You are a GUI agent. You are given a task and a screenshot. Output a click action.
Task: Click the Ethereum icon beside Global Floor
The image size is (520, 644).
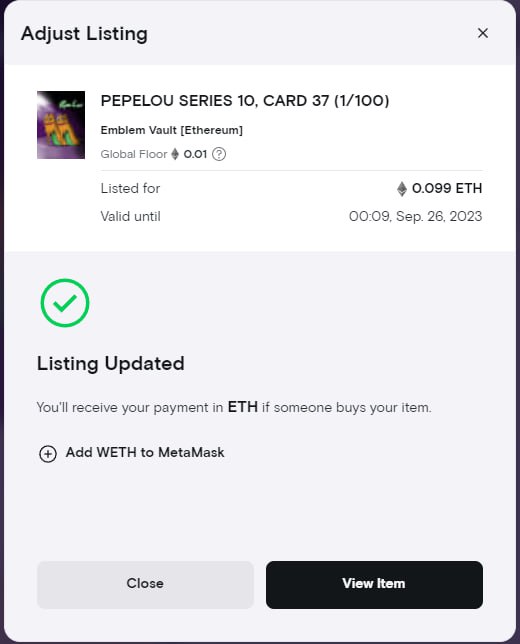click(x=175, y=154)
